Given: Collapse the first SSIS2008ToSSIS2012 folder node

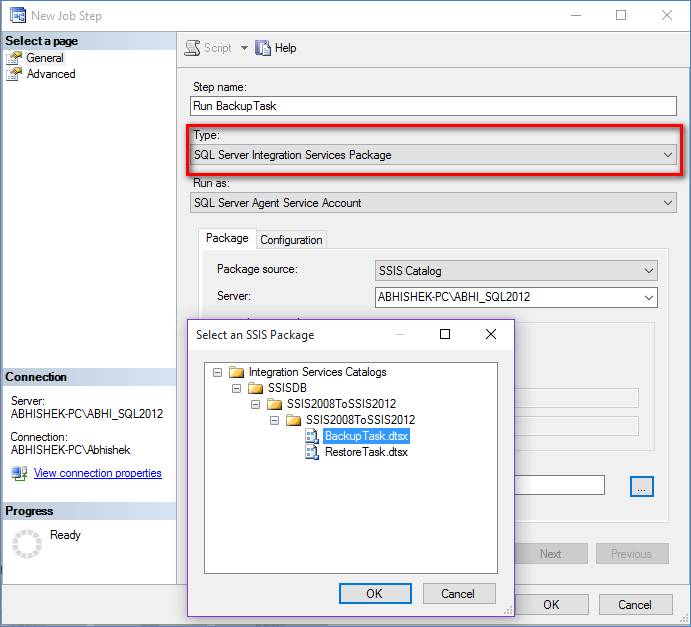Looking at the screenshot, I should coord(256,404).
